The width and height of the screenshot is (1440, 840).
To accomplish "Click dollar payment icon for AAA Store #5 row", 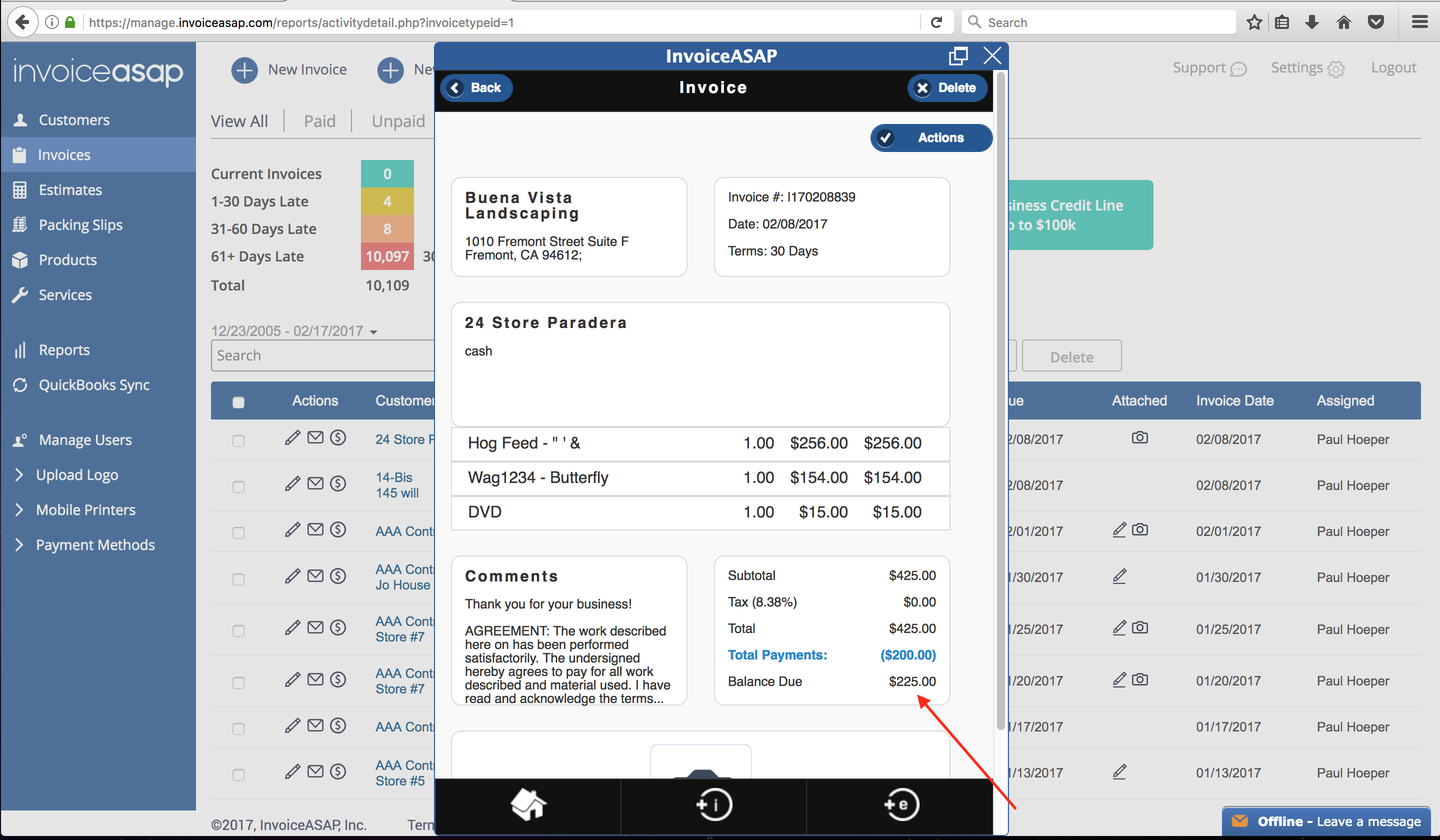I will click(338, 772).
